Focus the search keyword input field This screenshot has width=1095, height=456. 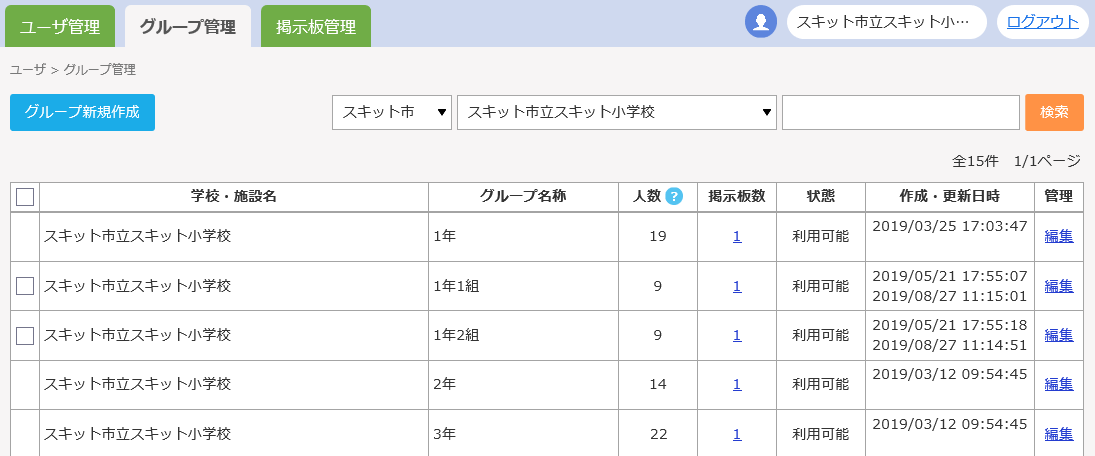900,113
